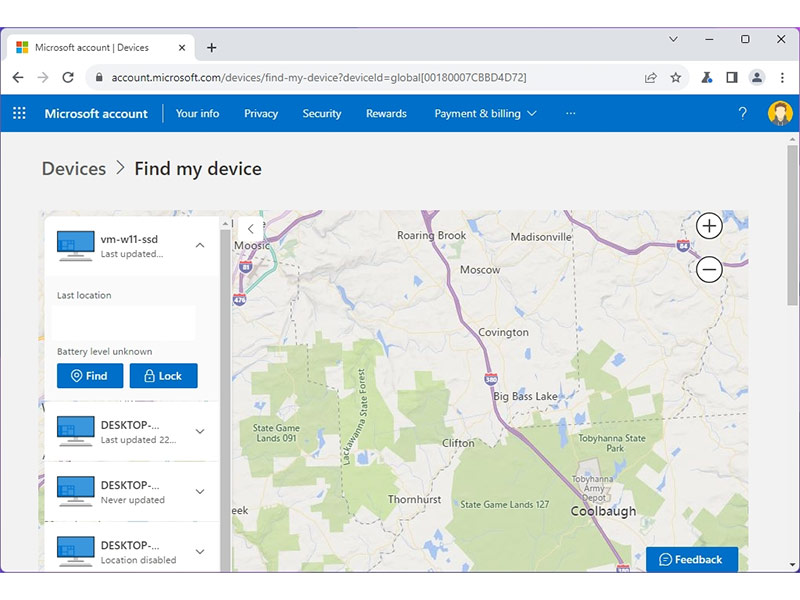Click the Thornhurst map label

[414, 499]
